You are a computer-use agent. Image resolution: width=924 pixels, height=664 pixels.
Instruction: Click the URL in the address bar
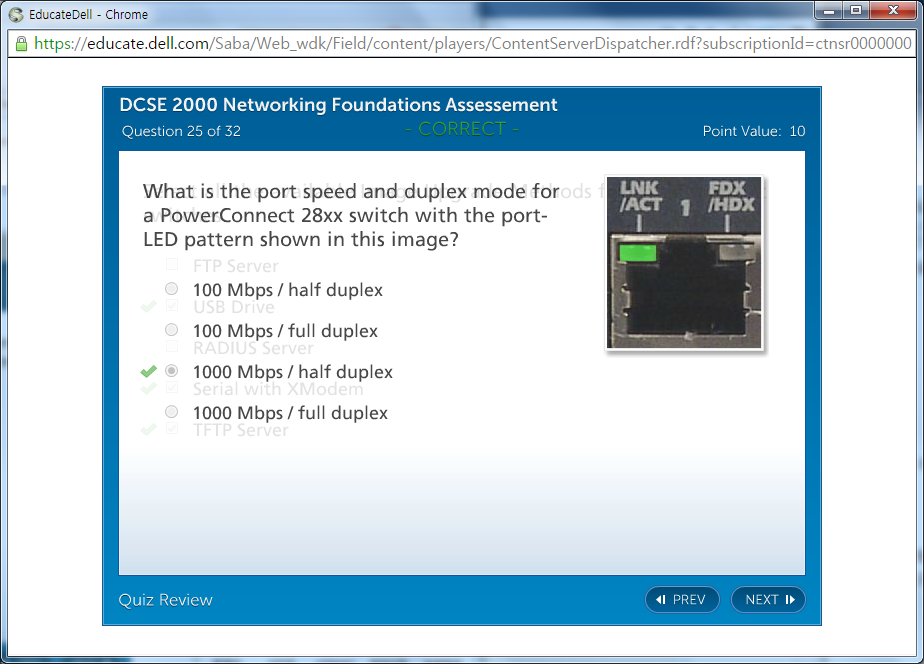pyautogui.click(x=470, y=44)
